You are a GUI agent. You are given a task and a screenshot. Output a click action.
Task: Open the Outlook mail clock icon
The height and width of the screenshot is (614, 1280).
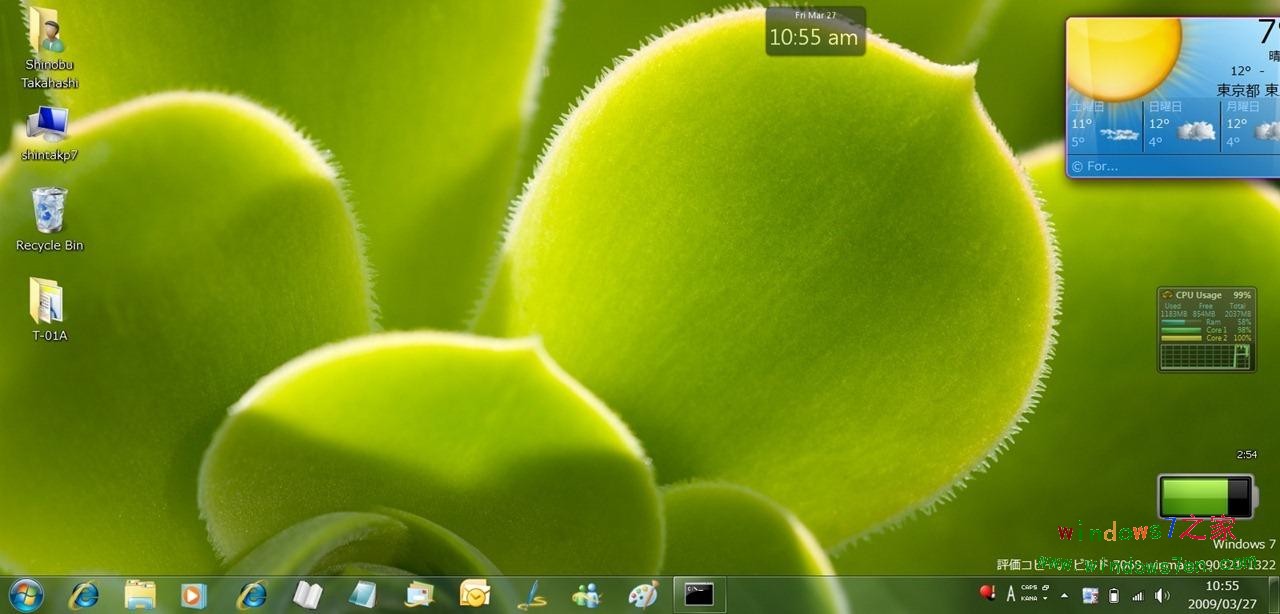(x=474, y=595)
